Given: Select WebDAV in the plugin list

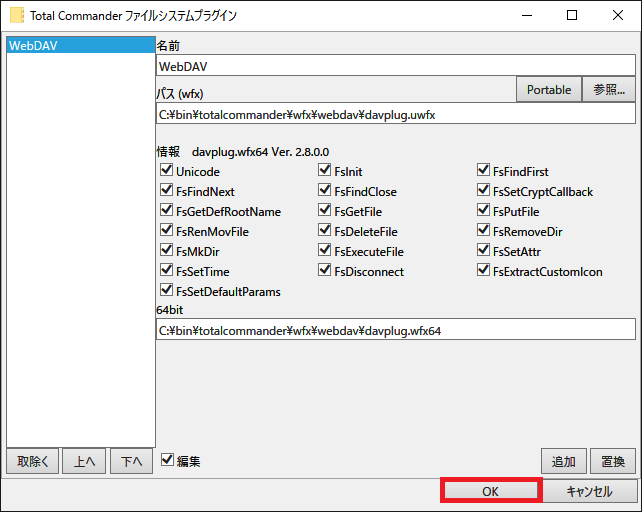Looking at the screenshot, I should tap(81, 45).
